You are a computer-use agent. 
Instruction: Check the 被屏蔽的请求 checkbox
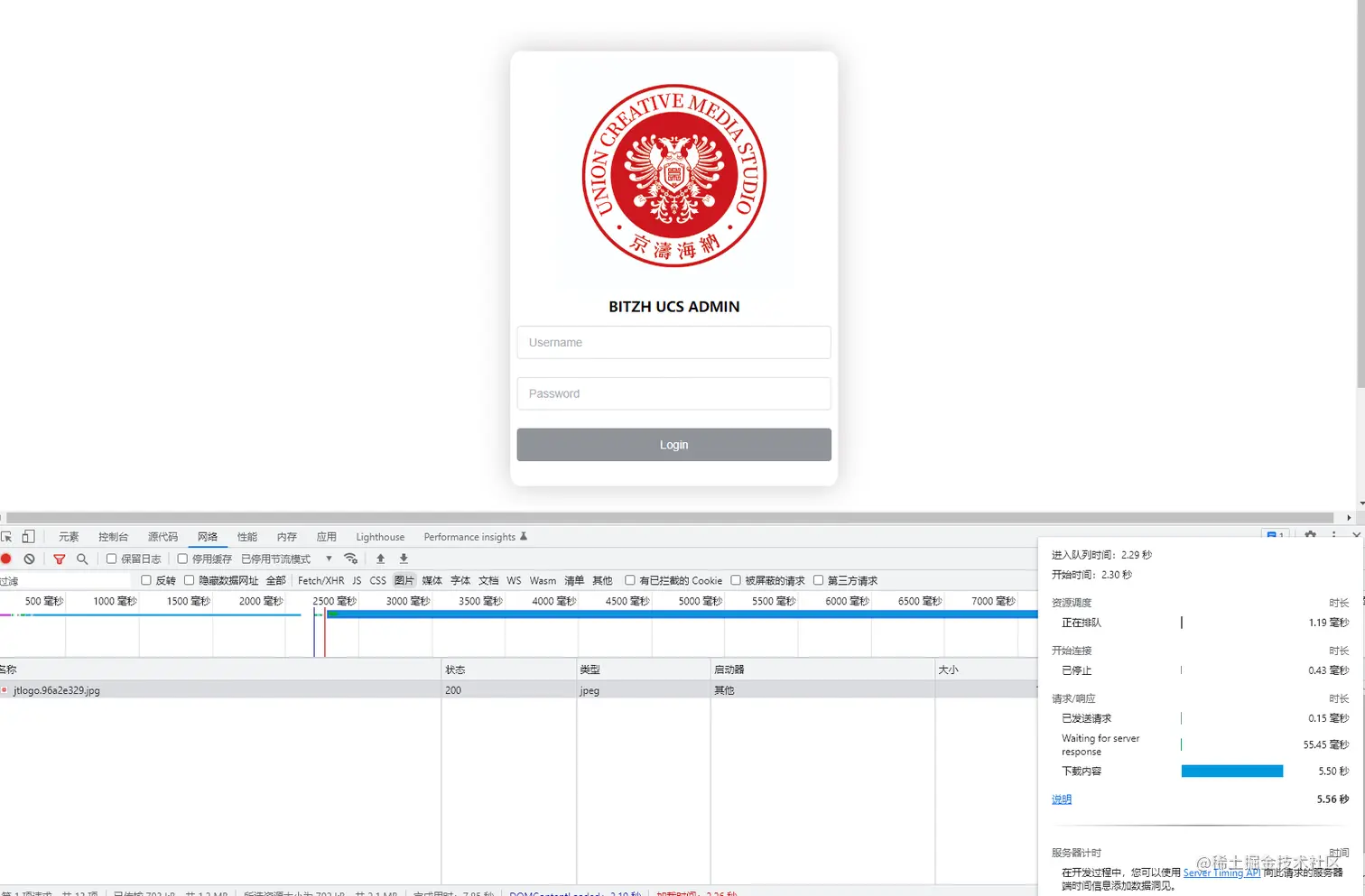pos(736,580)
